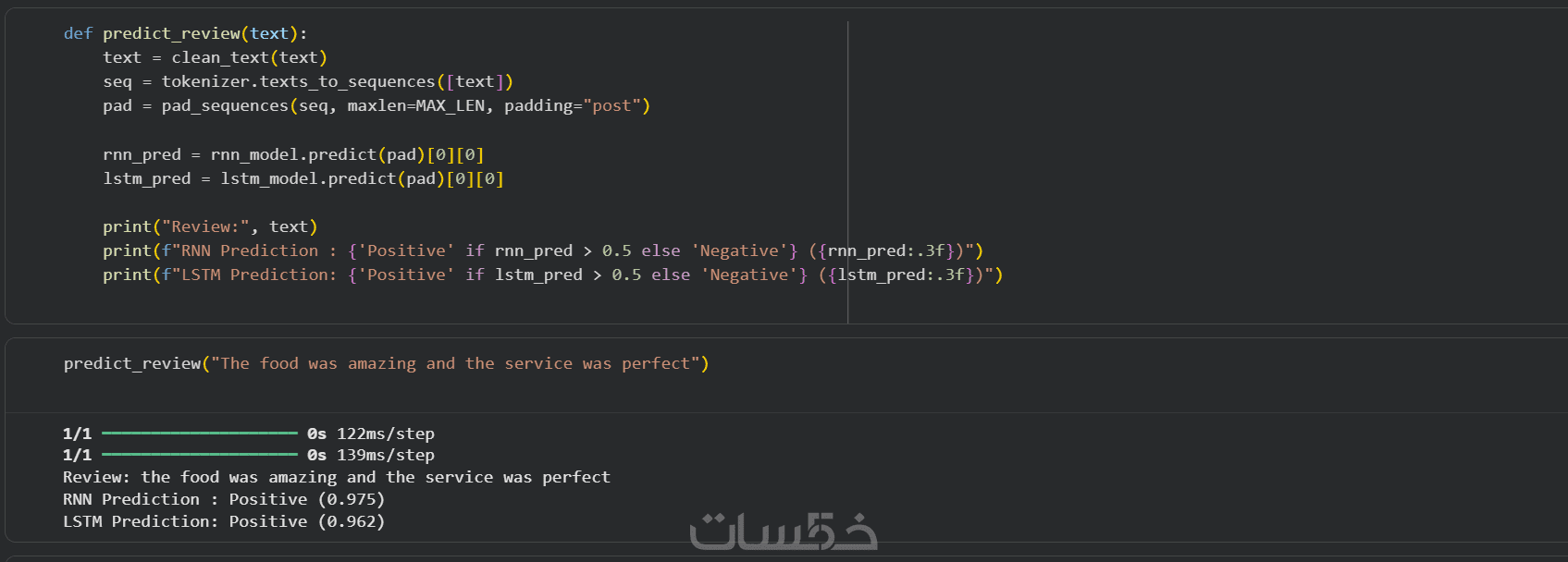Click the LSTM Prediction f-string print line

[552, 275]
